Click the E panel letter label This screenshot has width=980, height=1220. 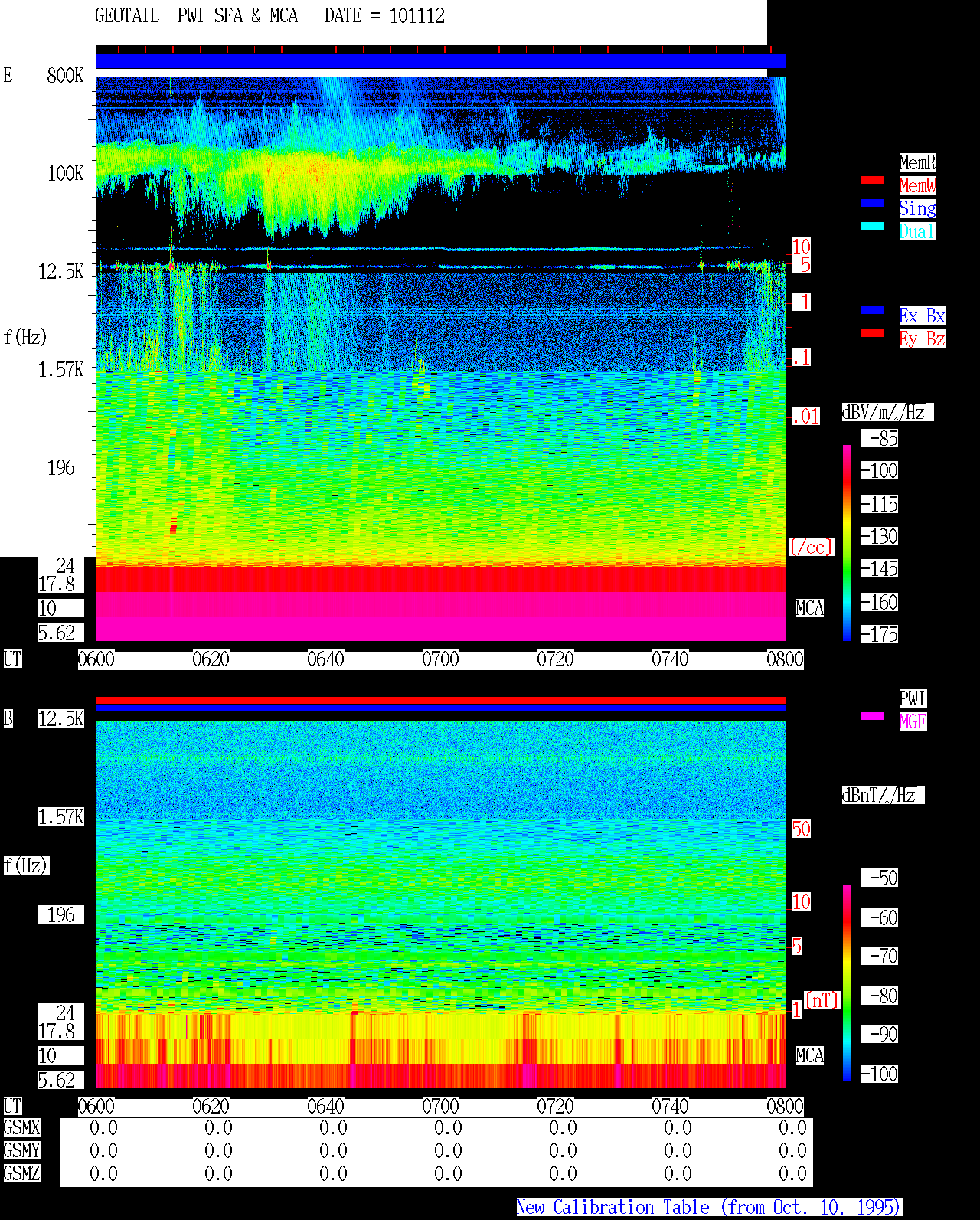click(8, 75)
